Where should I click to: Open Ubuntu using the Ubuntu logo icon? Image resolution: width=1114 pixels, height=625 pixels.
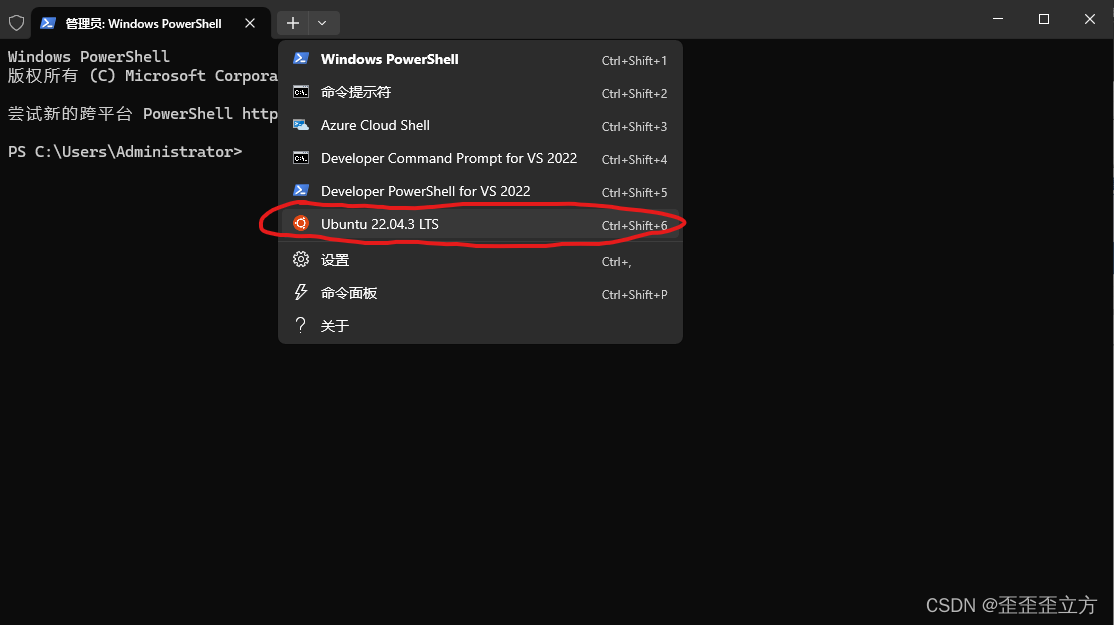coord(300,224)
